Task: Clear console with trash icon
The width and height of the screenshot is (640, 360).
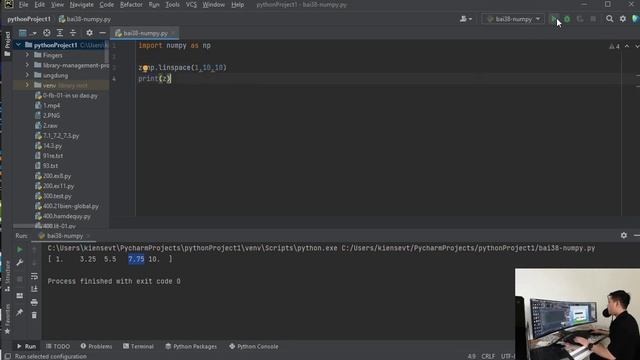Action: [34, 315]
